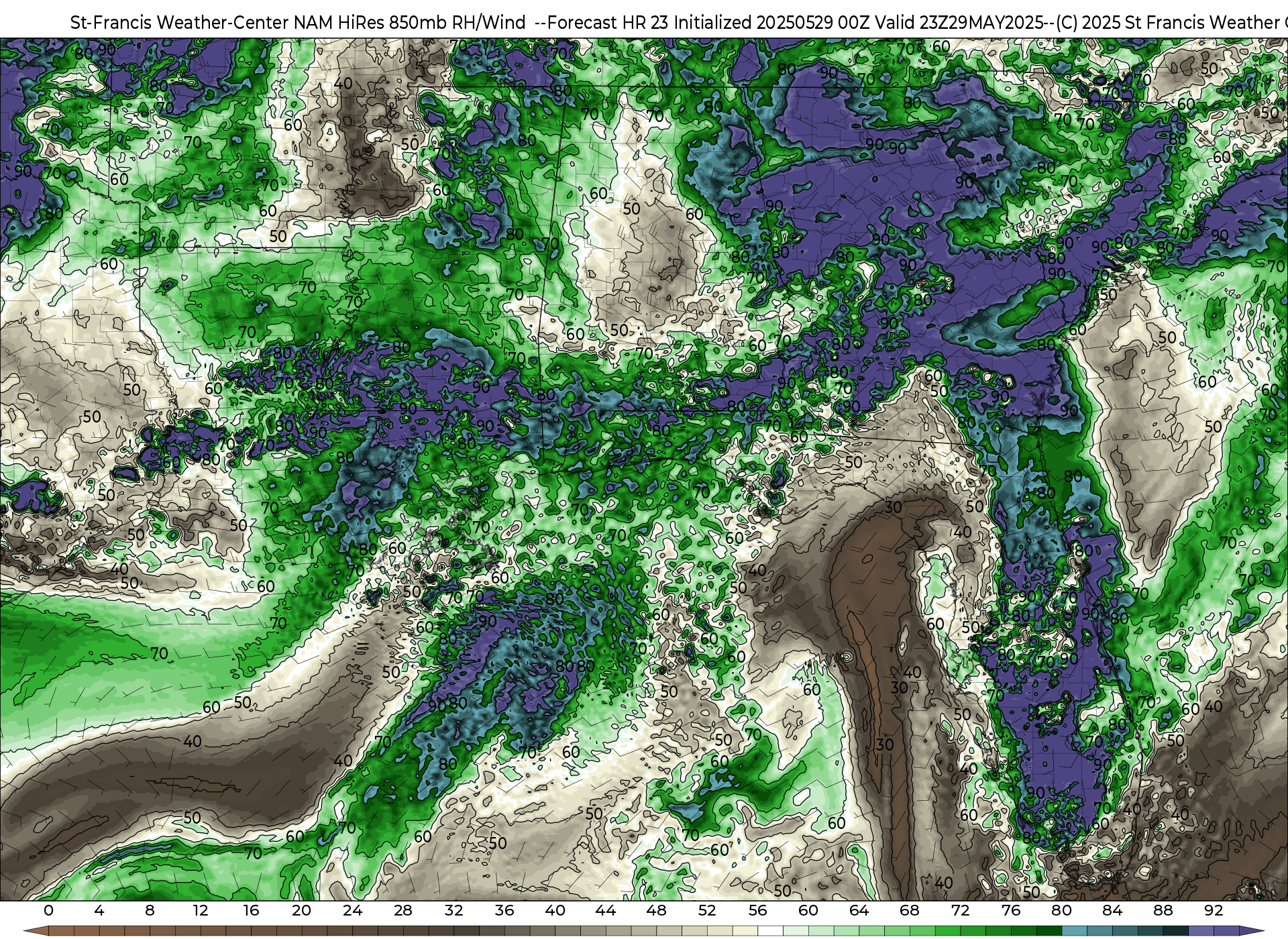
Task: Click the colorbar label "24"
Action: (x=352, y=910)
